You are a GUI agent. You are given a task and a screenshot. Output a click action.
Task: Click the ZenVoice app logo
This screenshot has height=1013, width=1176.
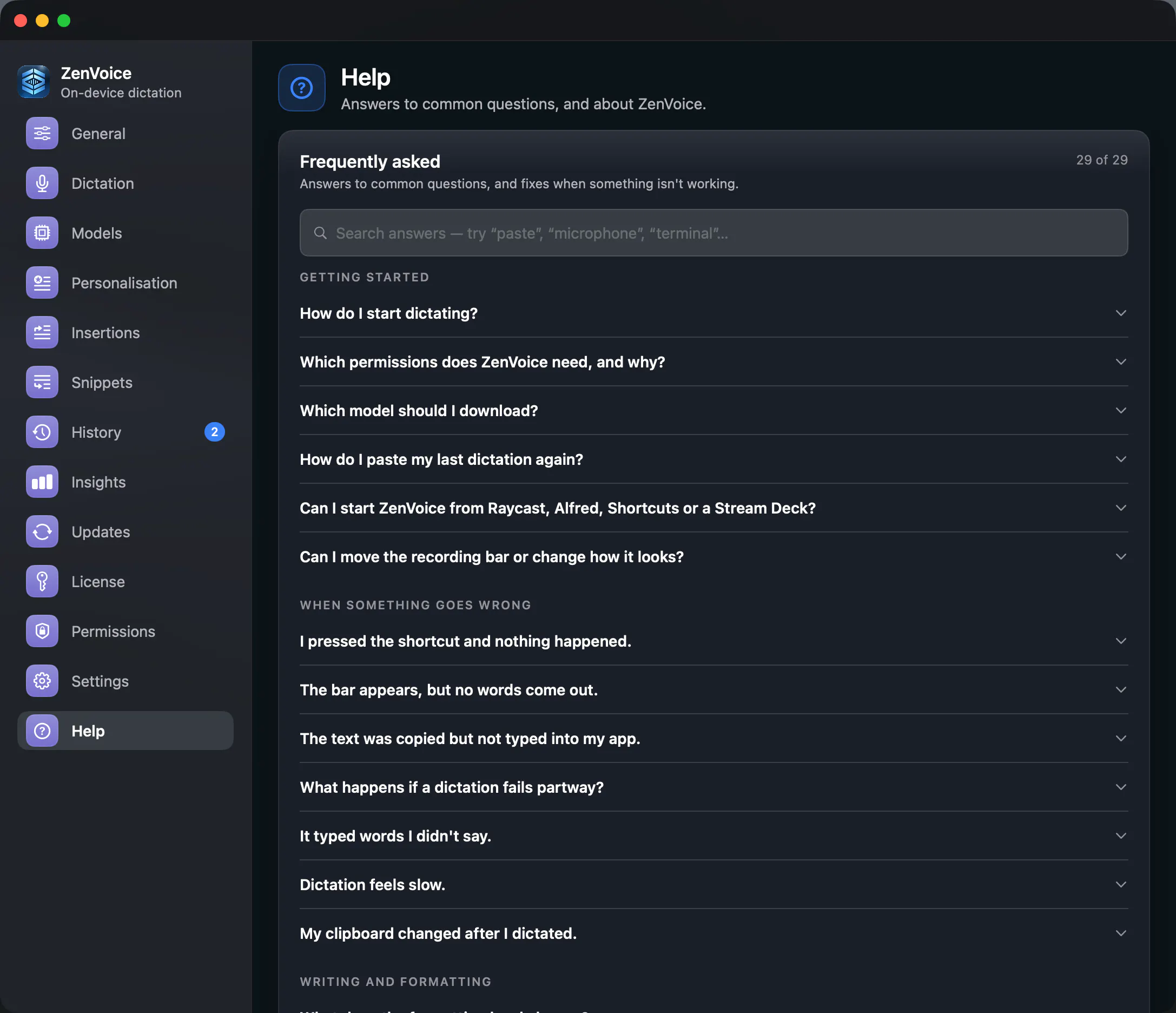(x=34, y=82)
